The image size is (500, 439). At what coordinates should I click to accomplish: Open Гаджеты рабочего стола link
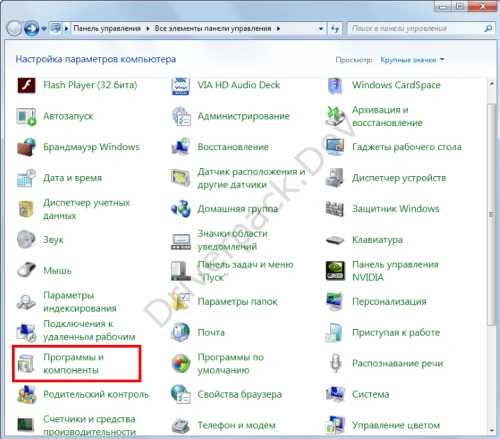tap(407, 147)
